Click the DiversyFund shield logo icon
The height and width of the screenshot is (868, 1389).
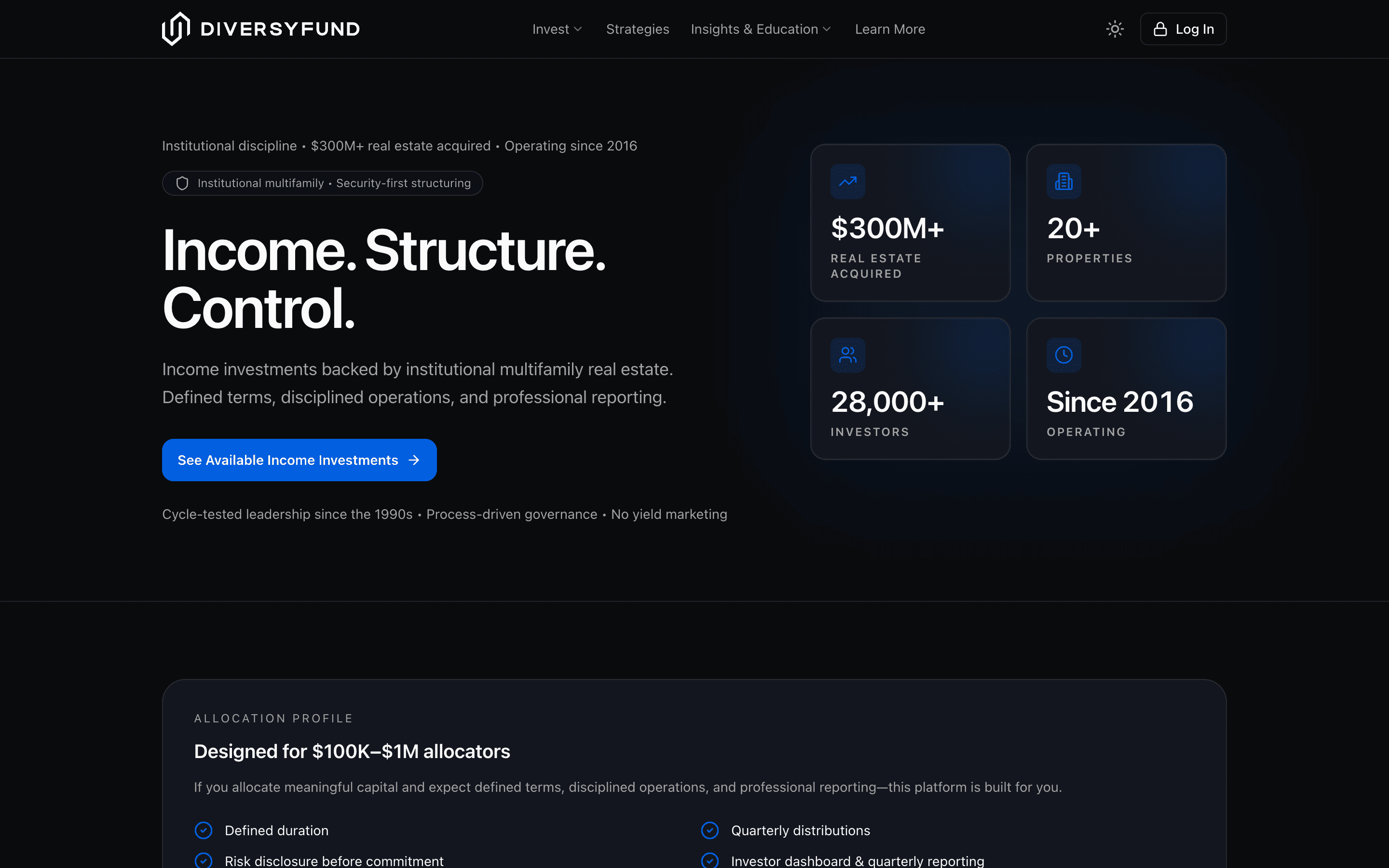coord(176,29)
